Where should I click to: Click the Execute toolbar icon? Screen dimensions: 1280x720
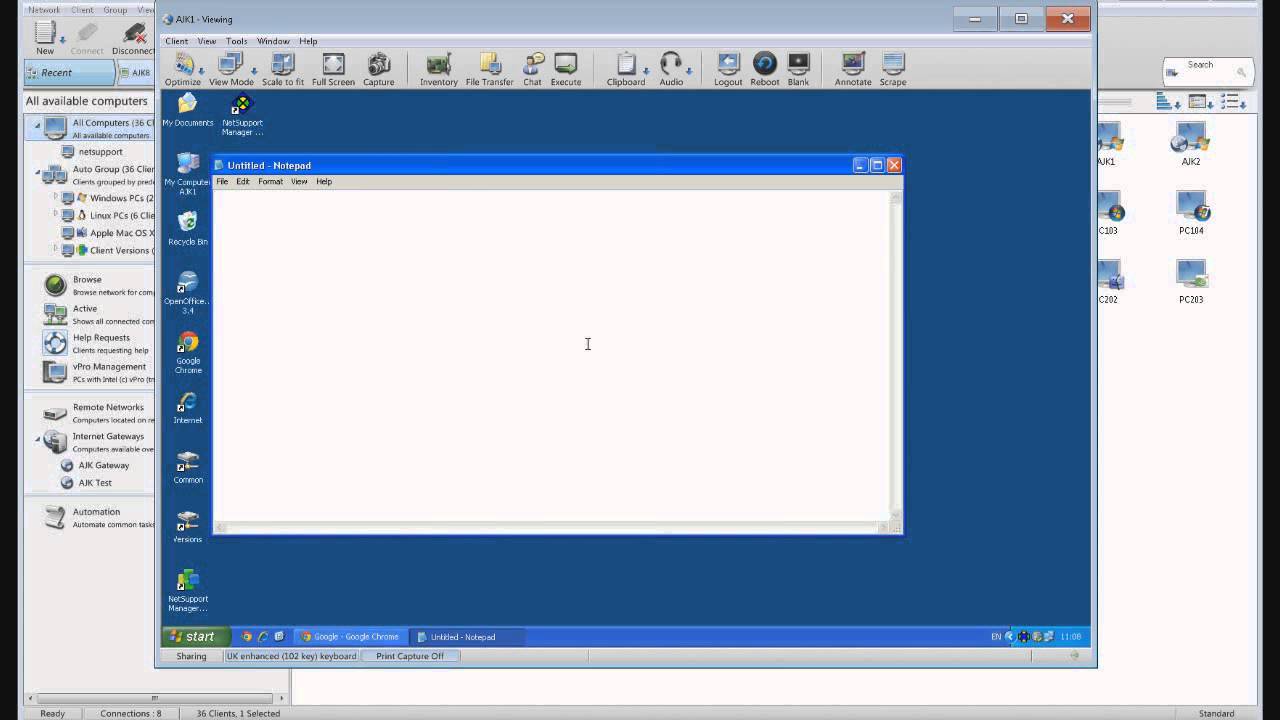point(565,68)
